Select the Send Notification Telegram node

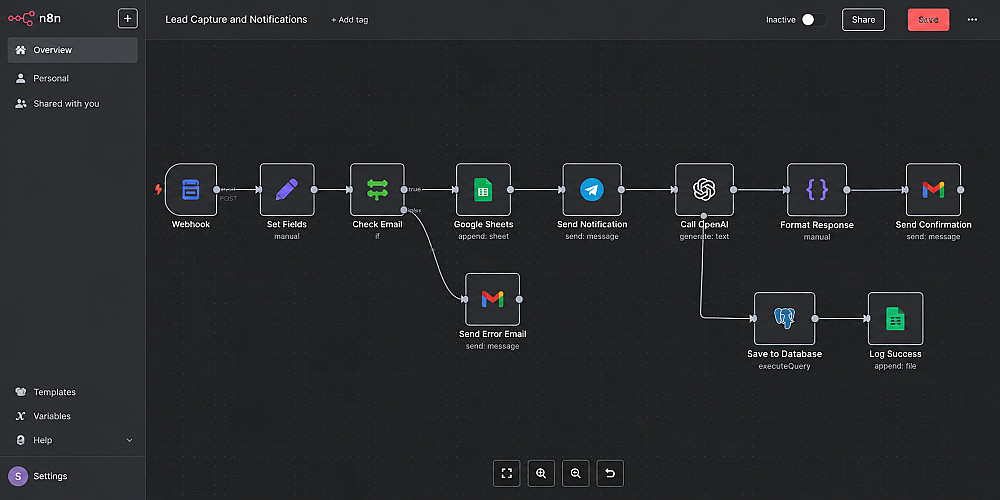[x=592, y=189]
